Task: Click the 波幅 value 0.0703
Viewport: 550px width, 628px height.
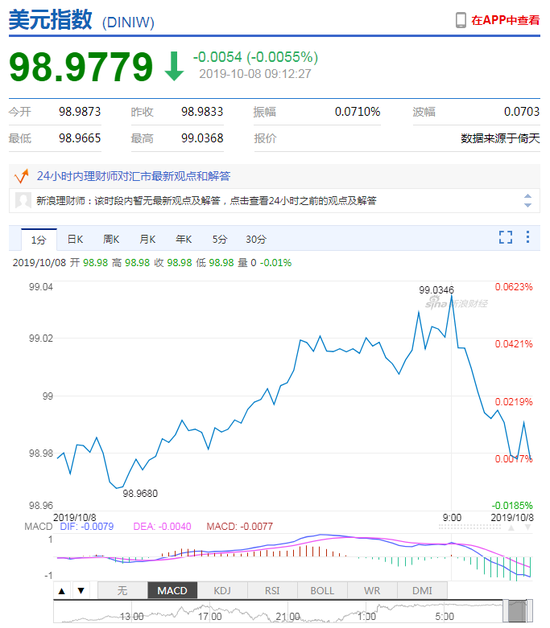Action: click(522, 112)
